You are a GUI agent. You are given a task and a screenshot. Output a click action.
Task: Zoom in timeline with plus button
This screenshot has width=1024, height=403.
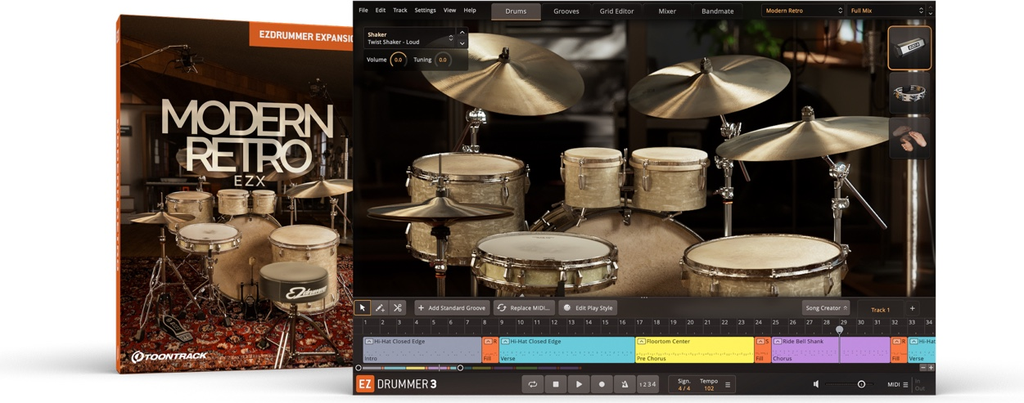(931, 368)
